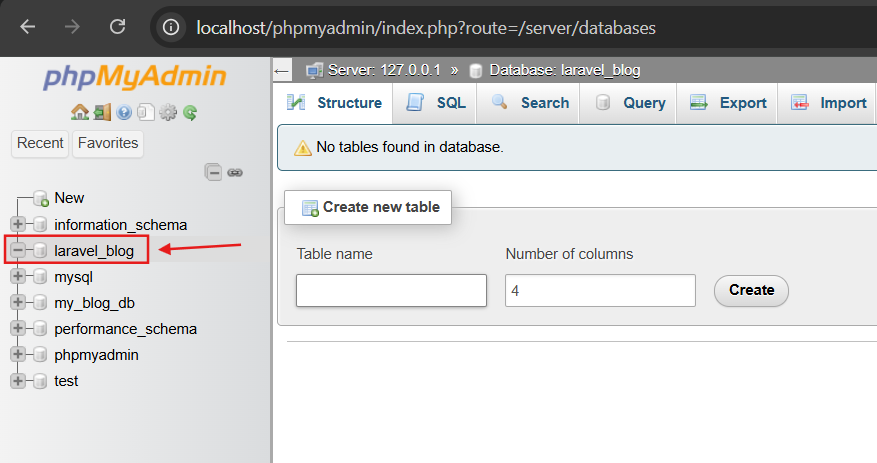Screen dimensions: 877x463
Task: Select laravel_blog in database tree
Action: (94, 251)
